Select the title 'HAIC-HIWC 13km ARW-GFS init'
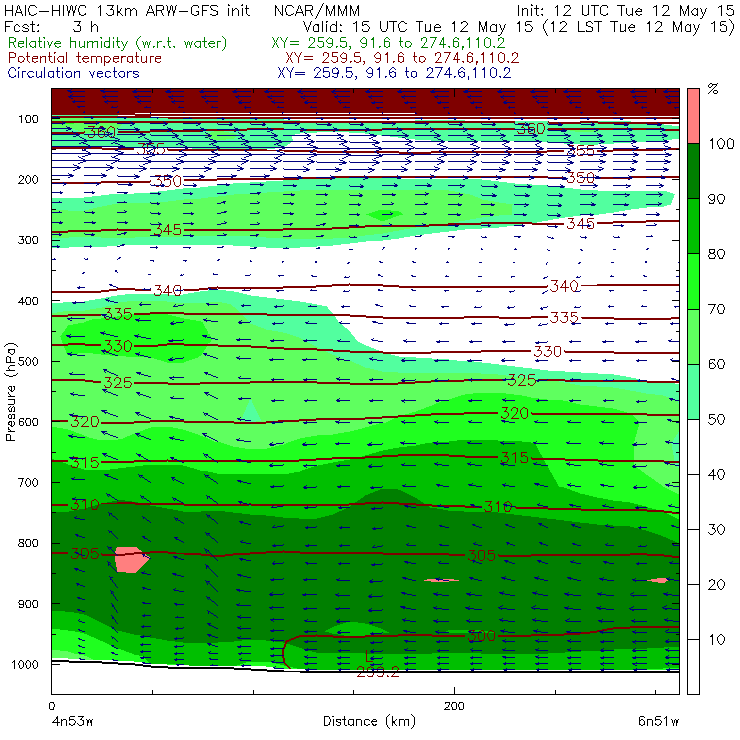Screen dimensions: 740x740 pos(127,10)
